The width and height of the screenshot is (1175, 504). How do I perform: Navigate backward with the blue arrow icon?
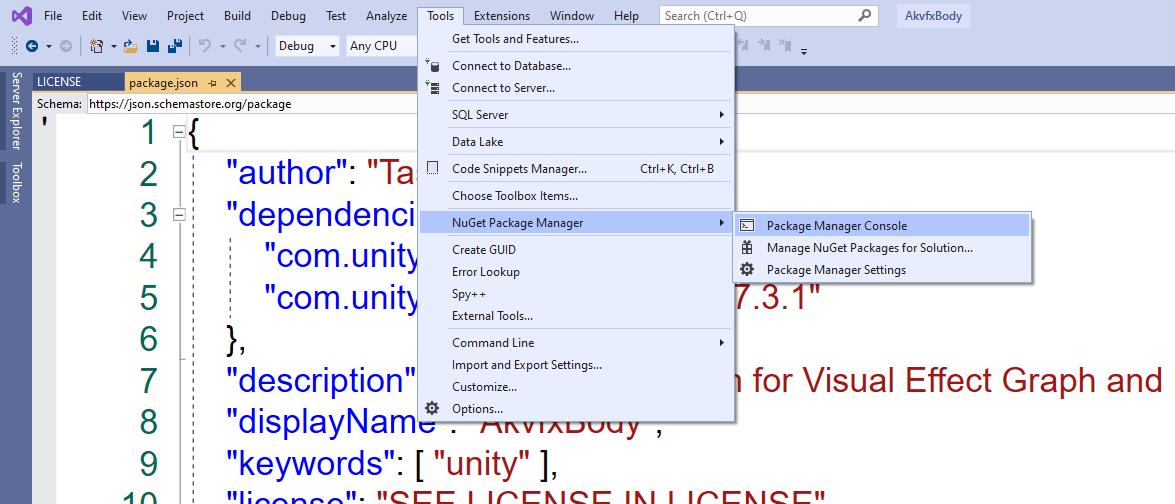(x=32, y=46)
